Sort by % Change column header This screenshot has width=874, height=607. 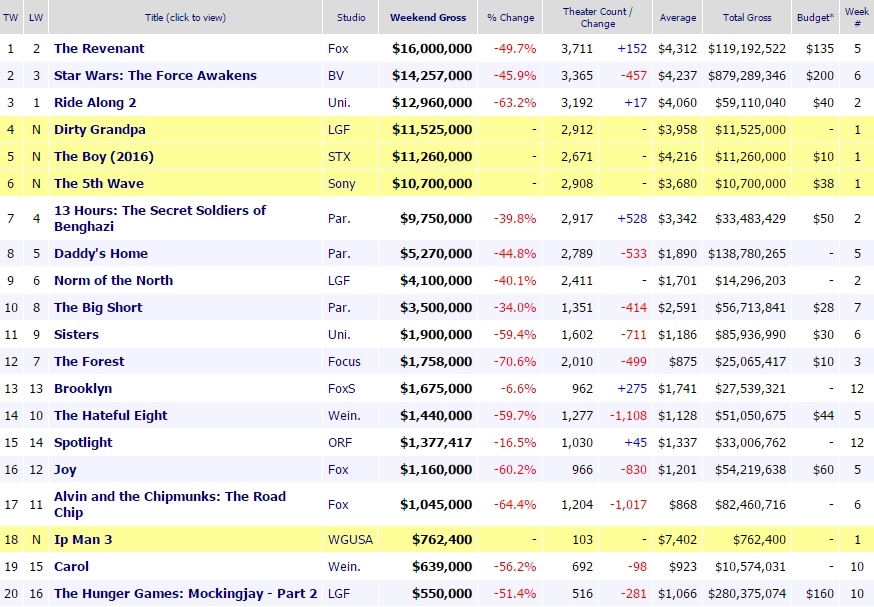[510, 17]
